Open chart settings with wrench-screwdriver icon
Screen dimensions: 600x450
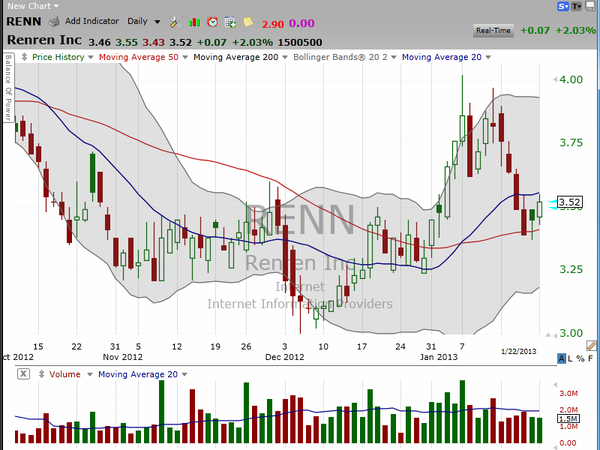[x=176, y=22]
